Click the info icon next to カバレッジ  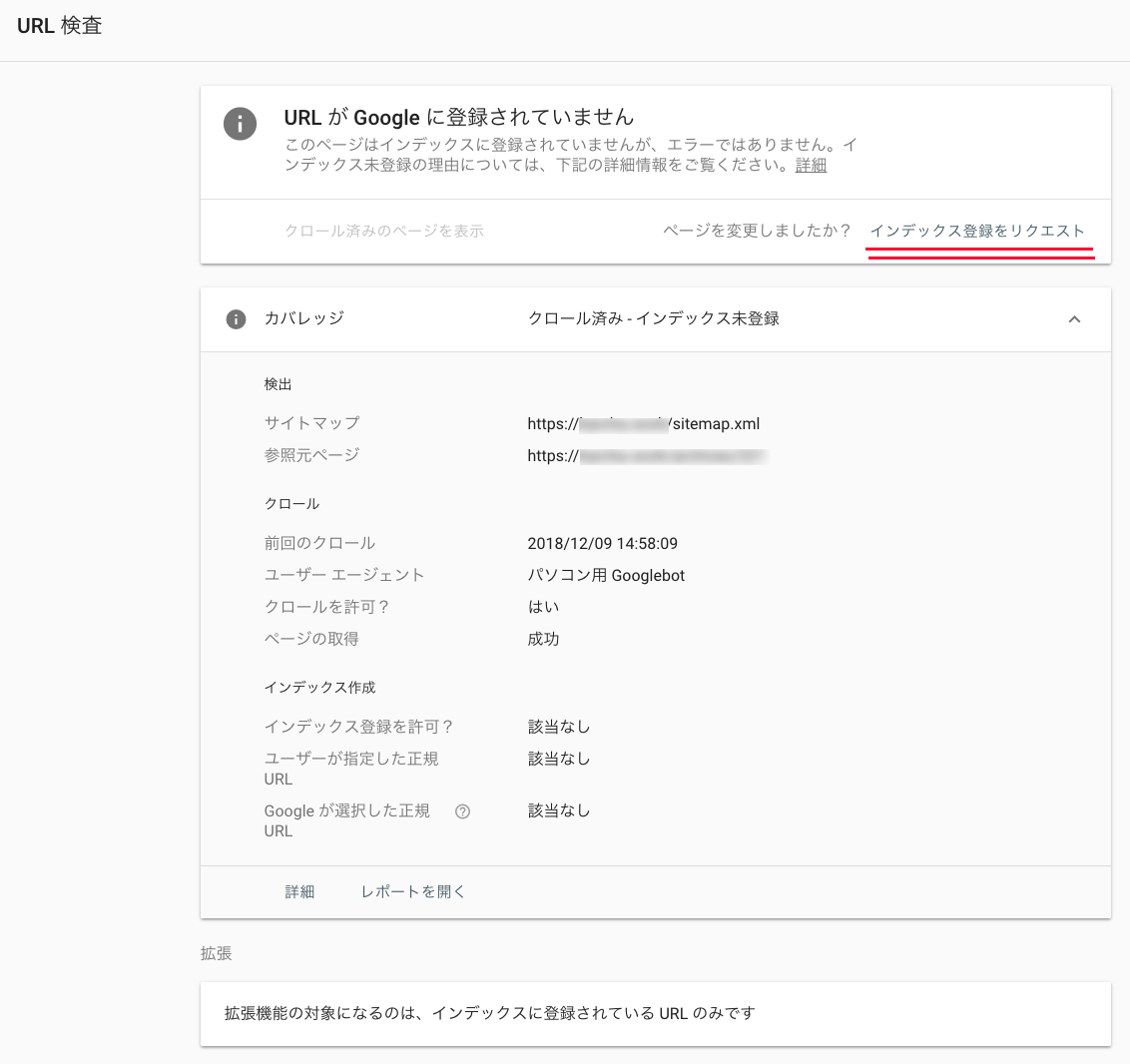click(236, 319)
